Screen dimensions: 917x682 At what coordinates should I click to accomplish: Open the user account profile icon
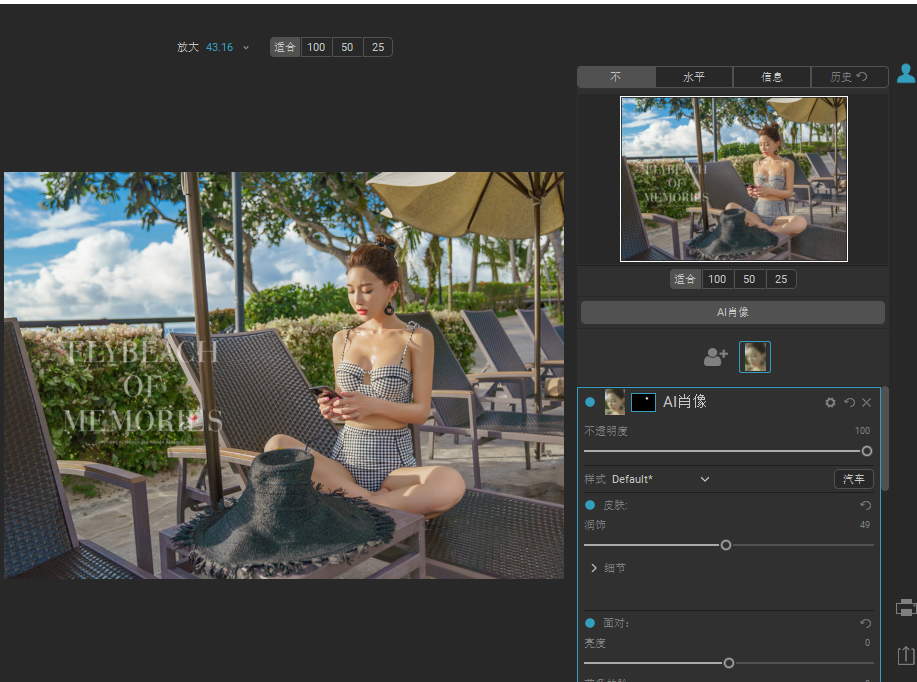coord(906,73)
